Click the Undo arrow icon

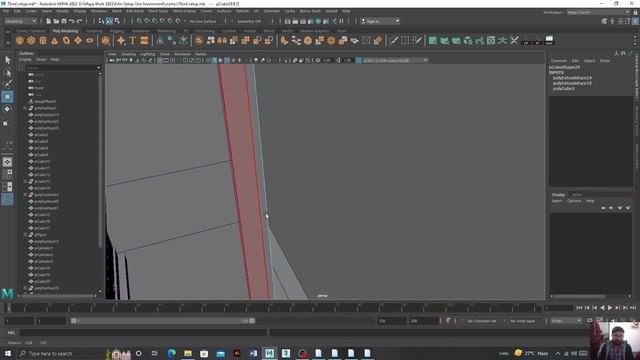coord(72,21)
